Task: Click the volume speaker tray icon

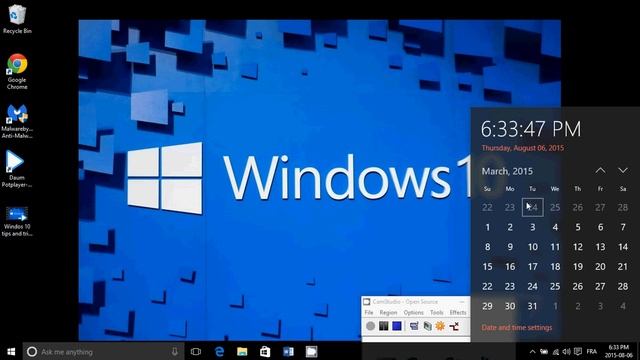Action: click(x=567, y=351)
